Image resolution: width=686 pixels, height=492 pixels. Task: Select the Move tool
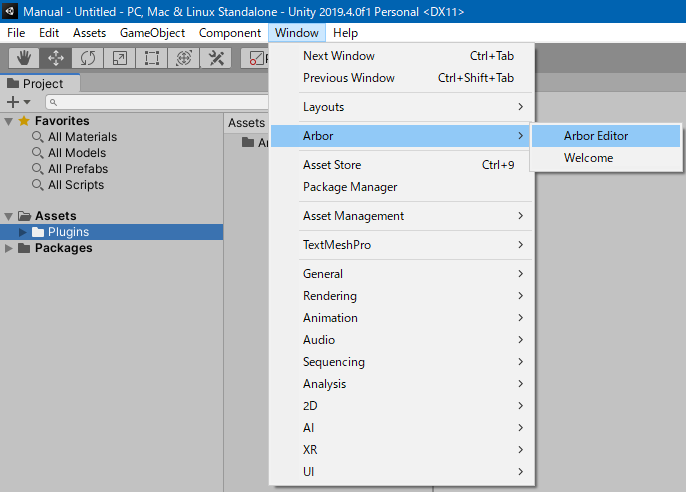(56, 58)
